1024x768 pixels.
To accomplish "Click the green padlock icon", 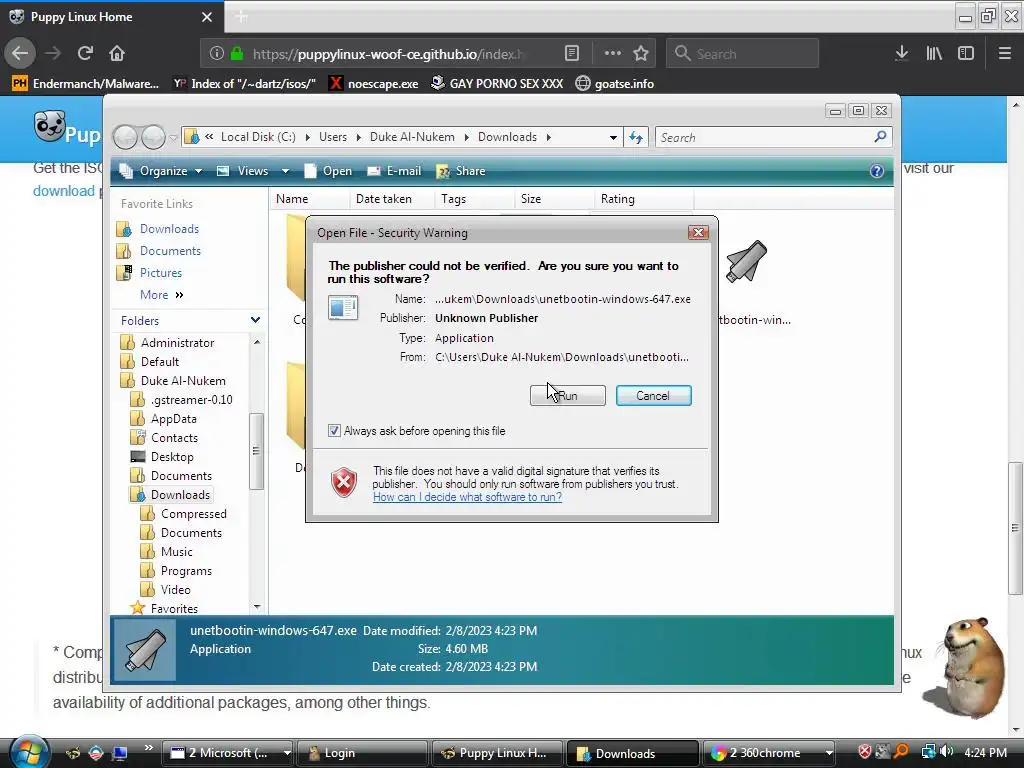I will point(237,54).
